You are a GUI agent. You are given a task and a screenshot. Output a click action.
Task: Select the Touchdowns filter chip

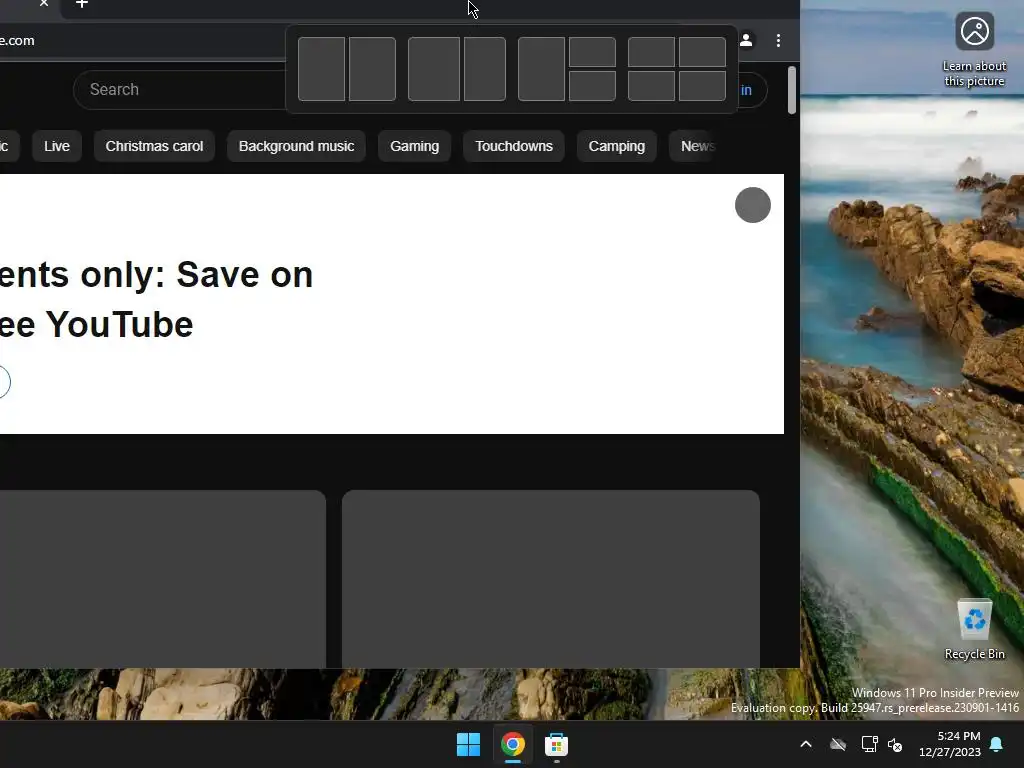[514, 146]
